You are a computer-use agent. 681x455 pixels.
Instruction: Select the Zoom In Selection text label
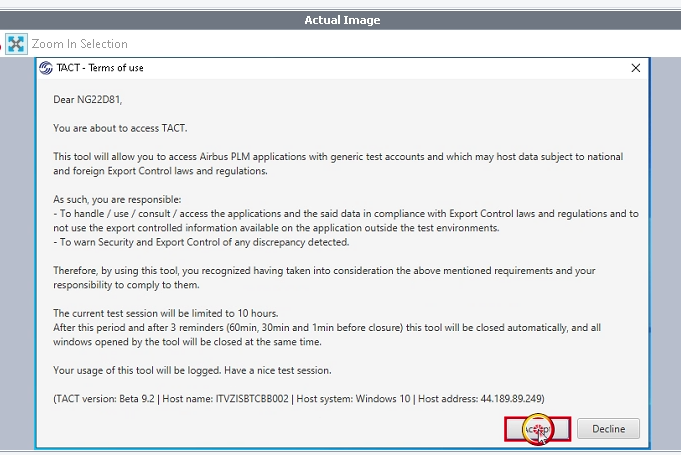click(x=79, y=44)
